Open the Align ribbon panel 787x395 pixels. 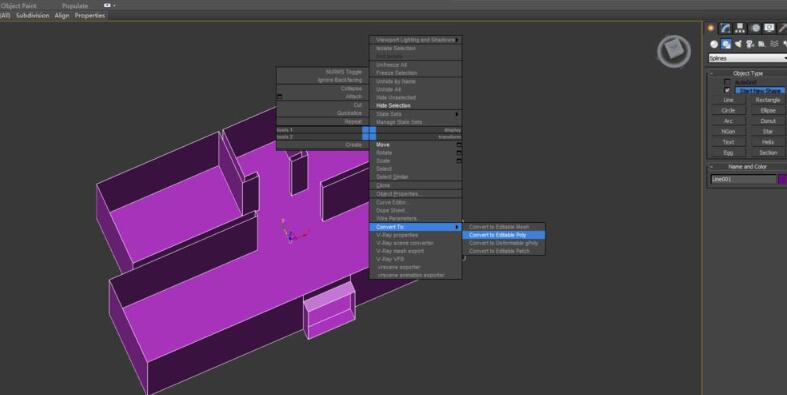[x=62, y=16]
